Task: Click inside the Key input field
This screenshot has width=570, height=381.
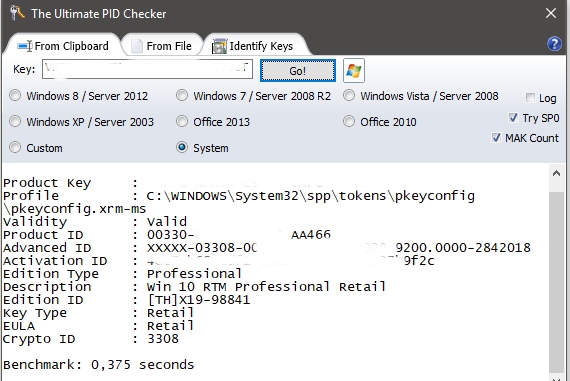Action: (x=147, y=69)
